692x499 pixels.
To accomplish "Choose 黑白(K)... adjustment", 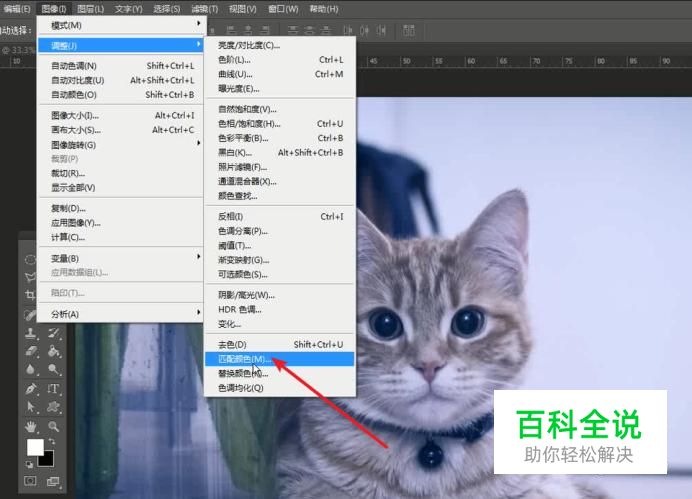I will click(x=280, y=153).
